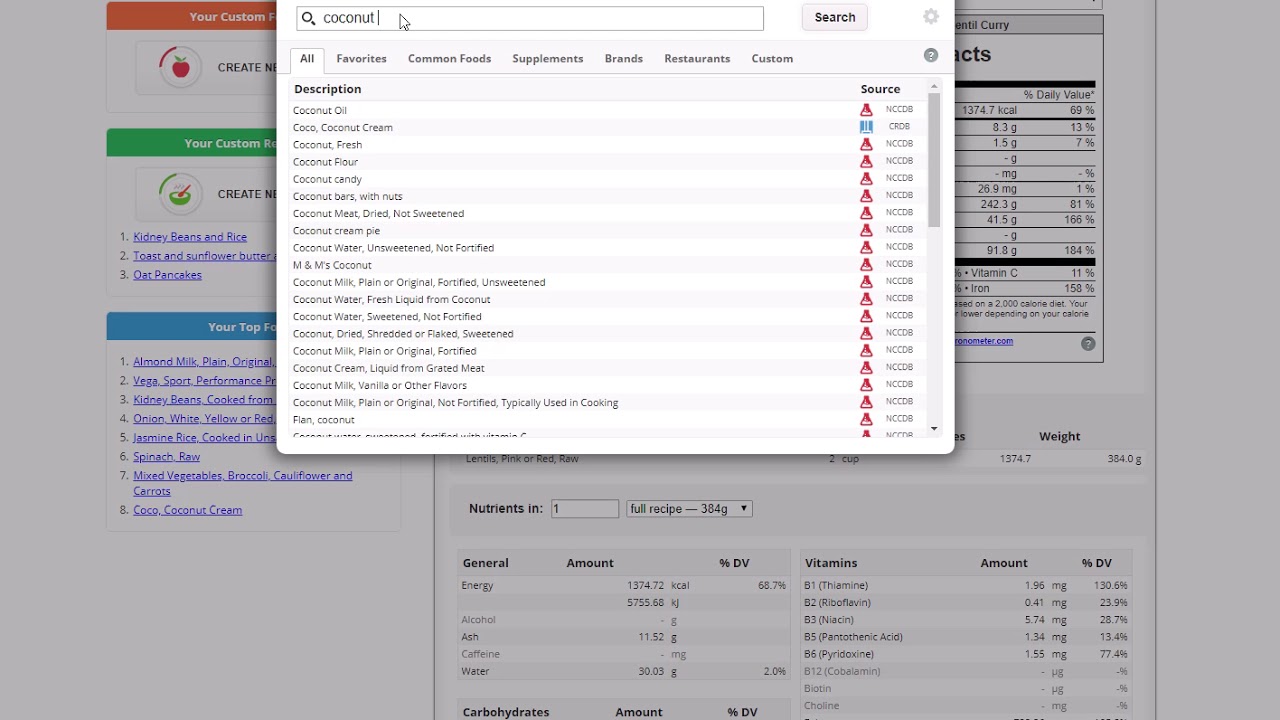Click the CRDB source icon for Coco, Coconut Cream
The width and height of the screenshot is (1280, 720).
tap(867, 127)
